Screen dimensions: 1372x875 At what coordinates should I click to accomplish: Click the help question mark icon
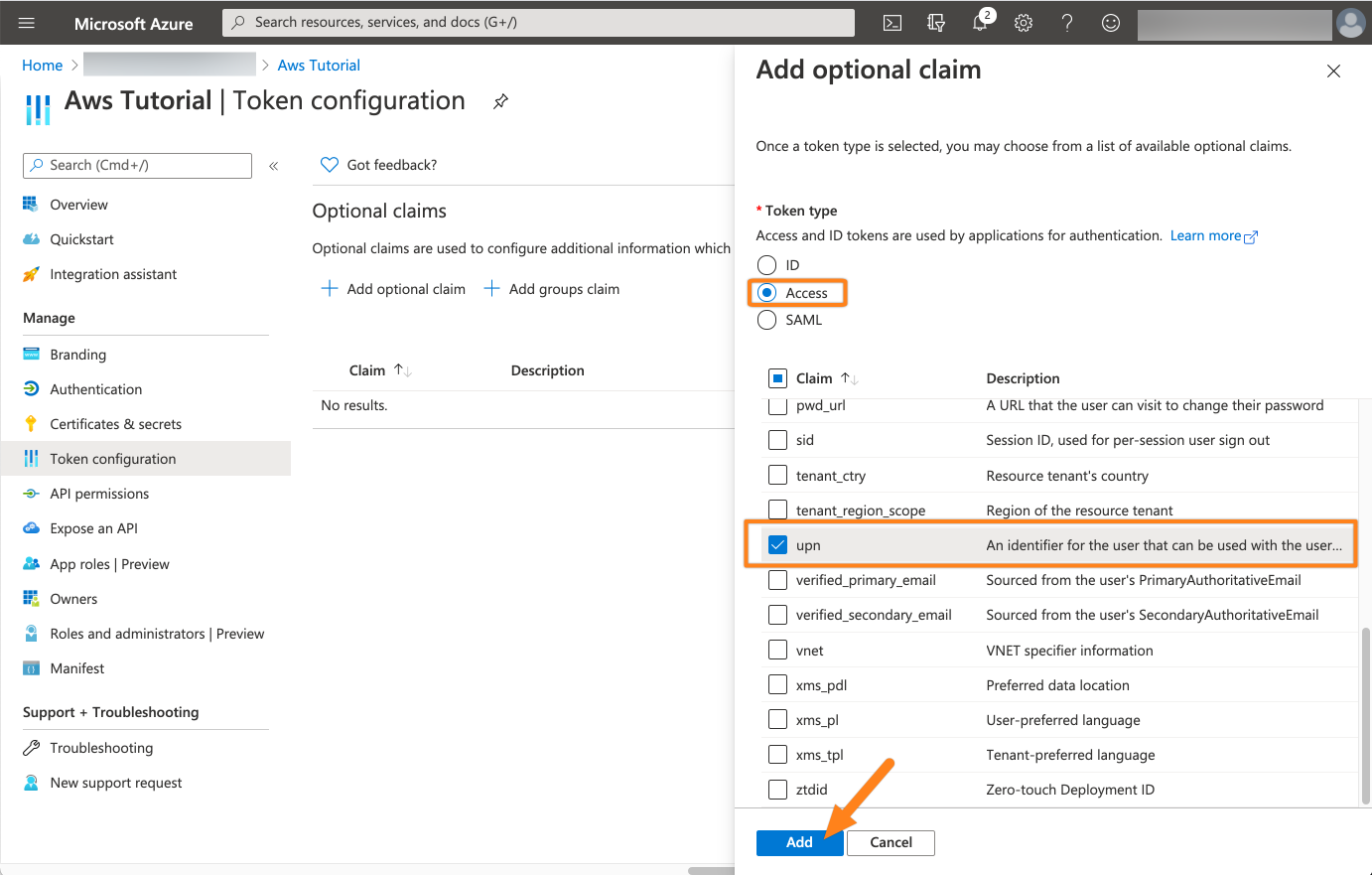(1067, 23)
